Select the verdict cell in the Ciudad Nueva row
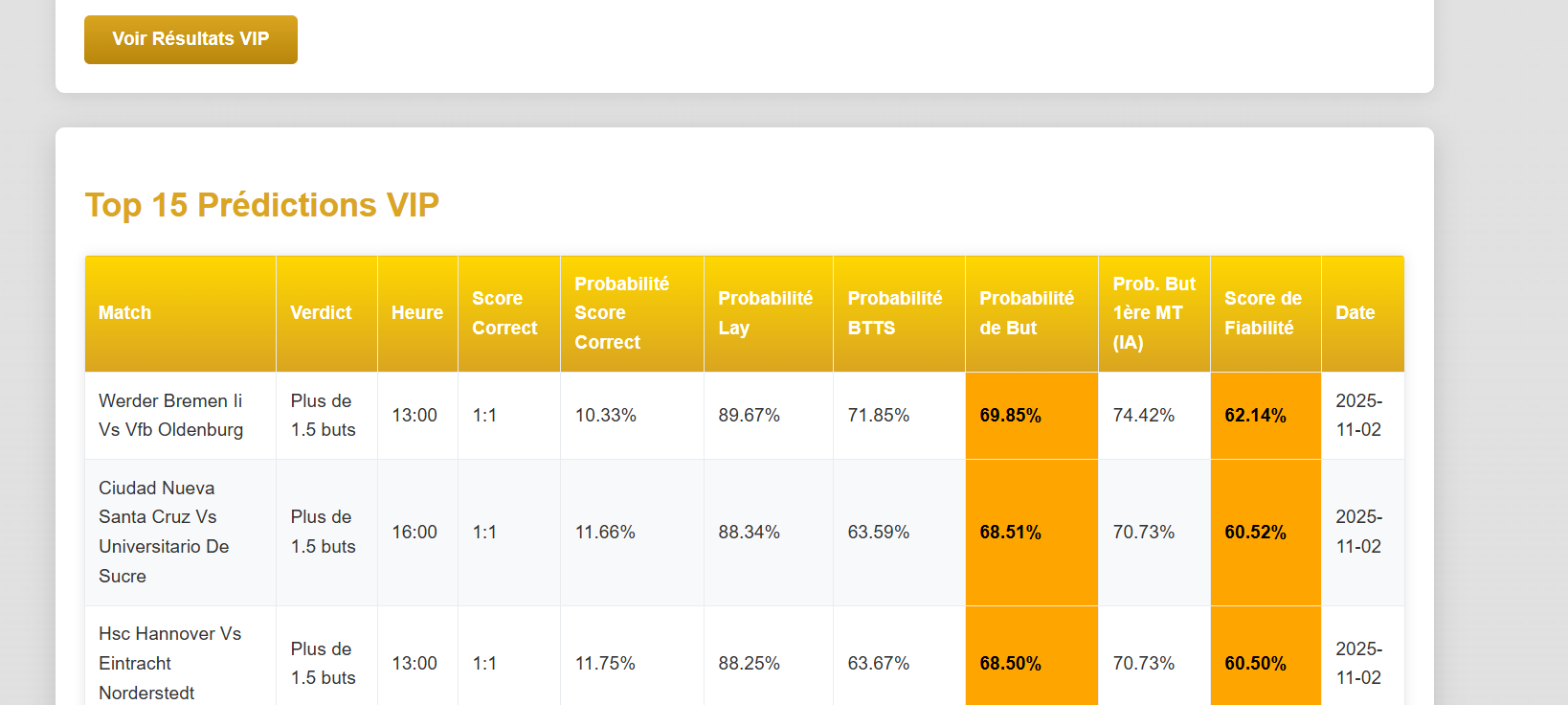The height and width of the screenshot is (705, 1568). click(327, 533)
